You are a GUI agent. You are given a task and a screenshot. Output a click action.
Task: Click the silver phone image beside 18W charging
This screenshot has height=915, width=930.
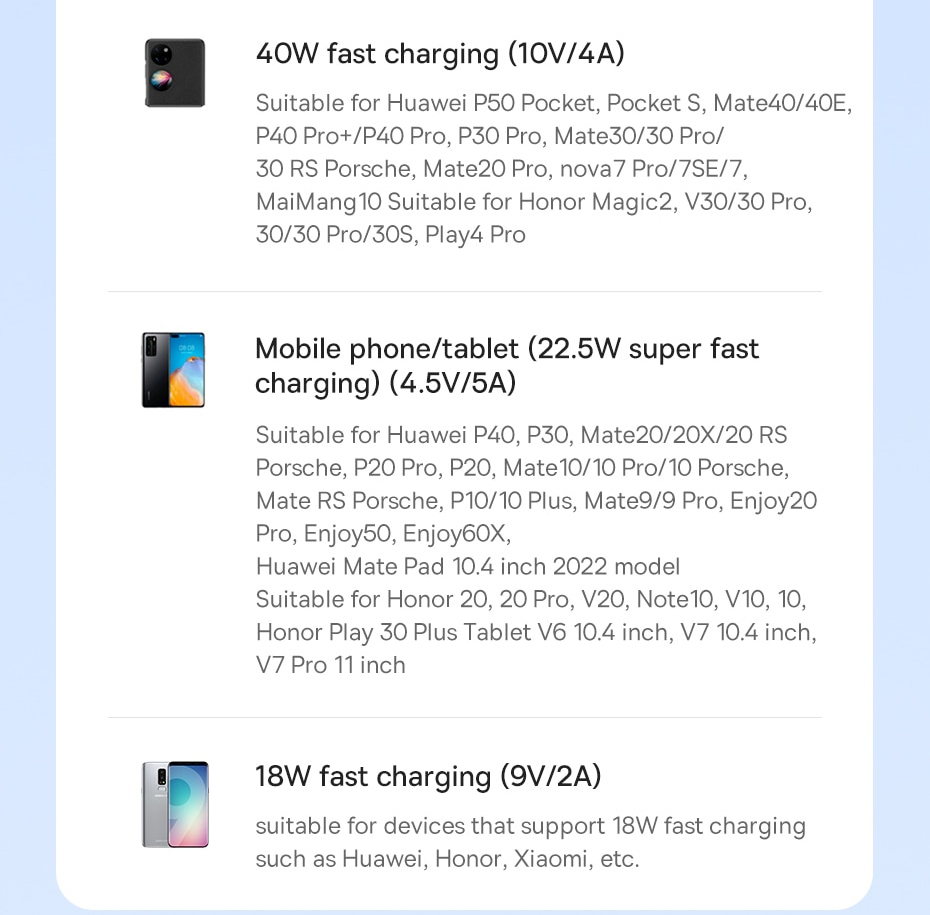tap(175, 804)
